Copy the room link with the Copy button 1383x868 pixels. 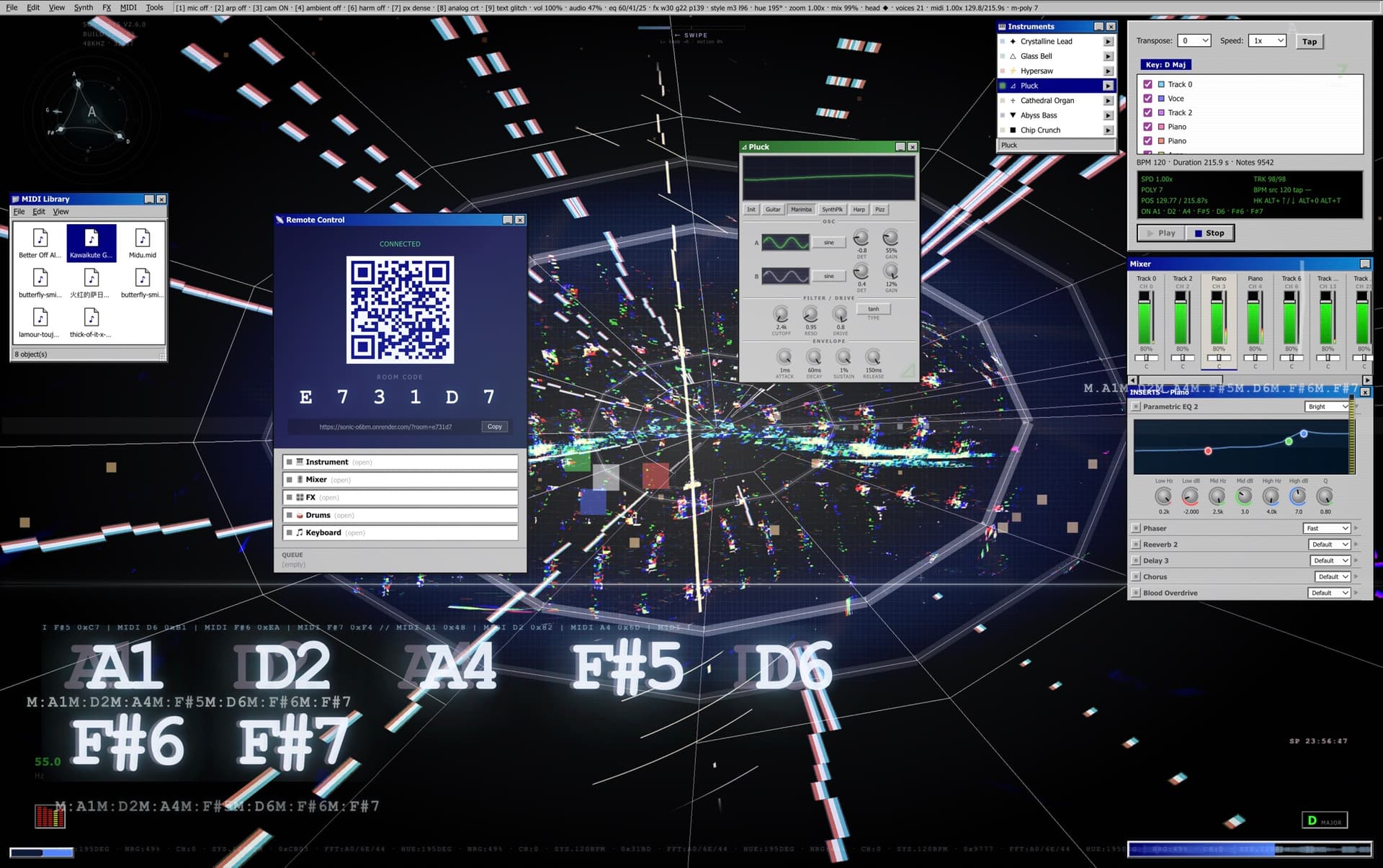(x=494, y=426)
